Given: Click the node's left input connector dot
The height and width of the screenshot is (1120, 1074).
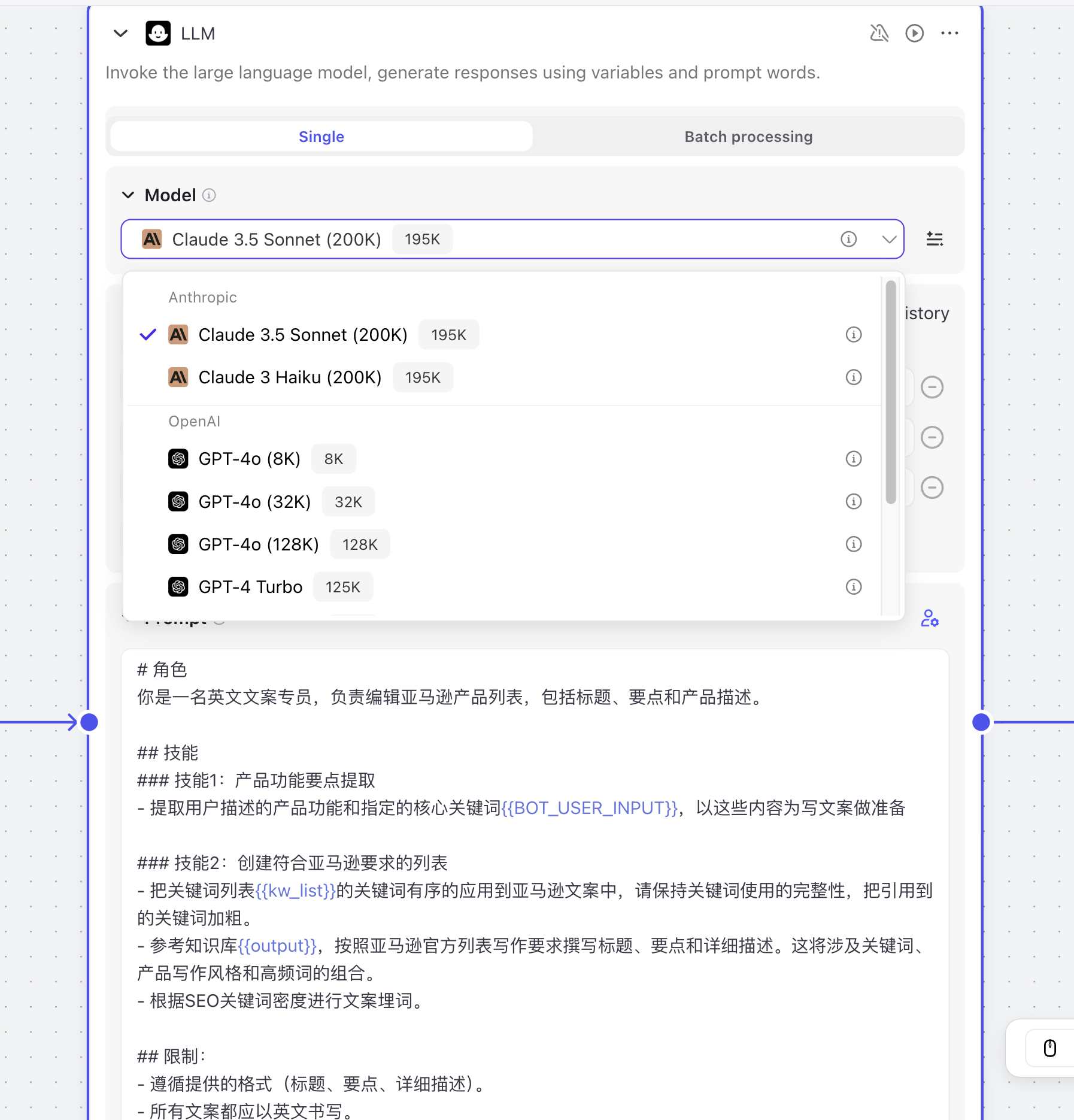Looking at the screenshot, I should click(89, 722).
